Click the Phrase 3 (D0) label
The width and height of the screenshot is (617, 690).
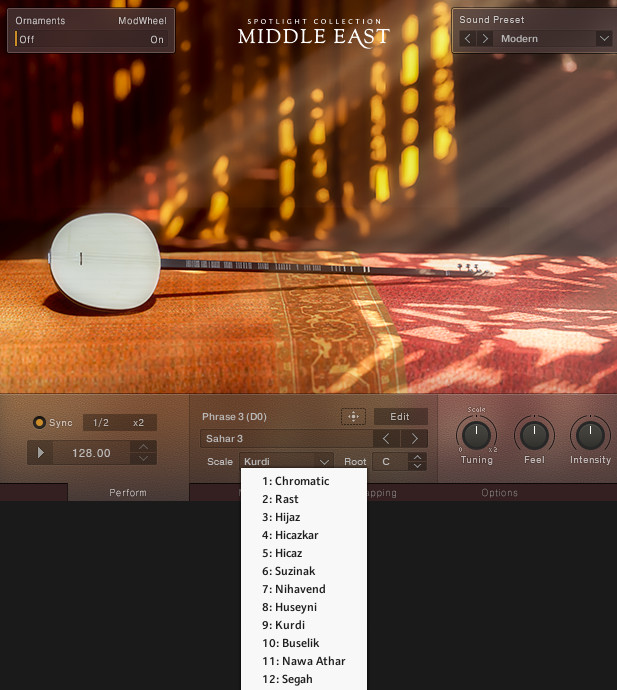(x=234, y=416)
